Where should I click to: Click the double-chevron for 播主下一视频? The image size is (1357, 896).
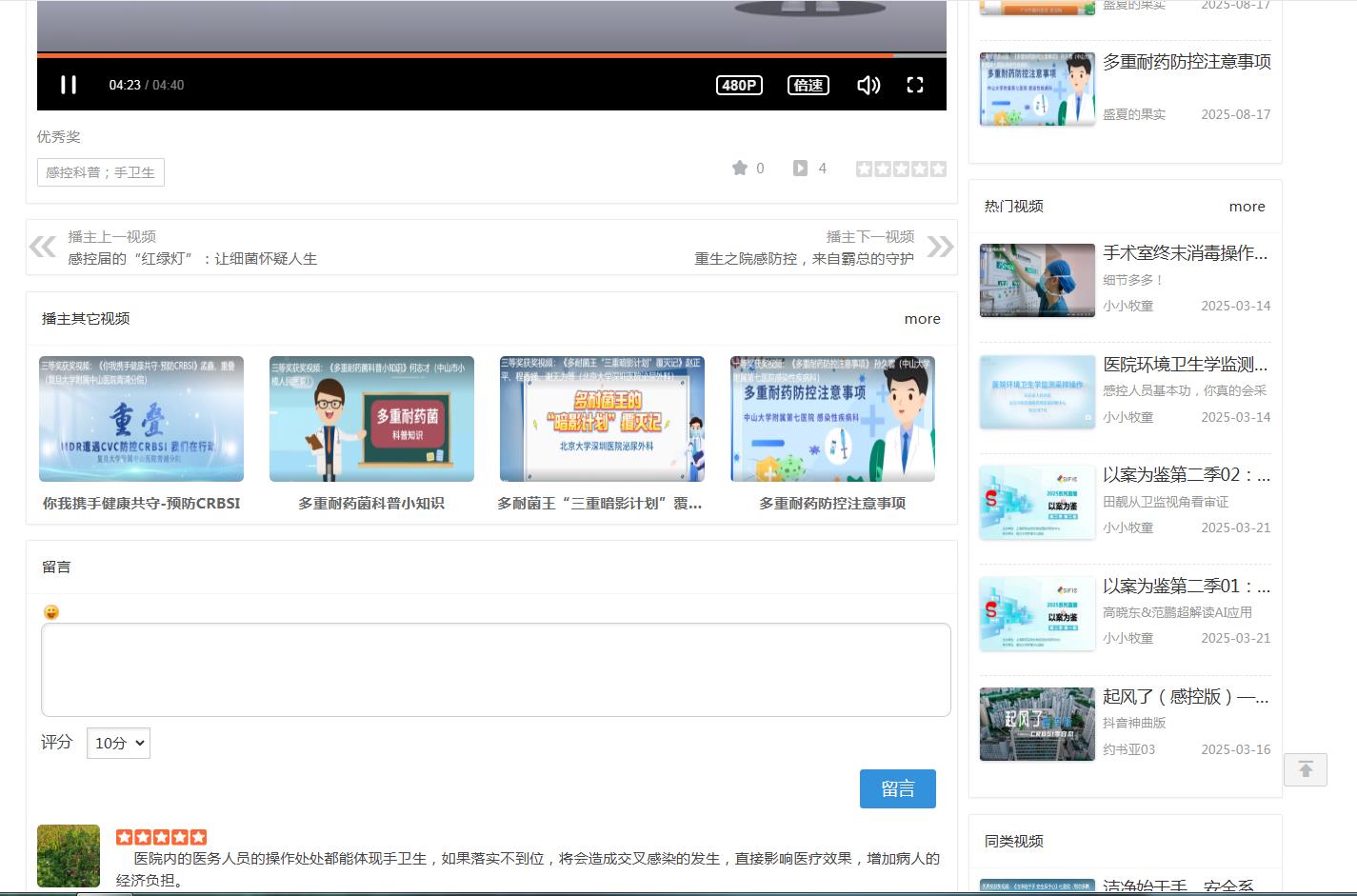coord(941,247)
